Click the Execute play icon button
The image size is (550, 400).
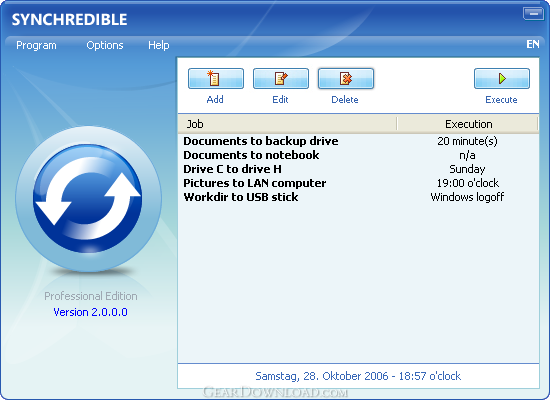coord(502,79)
